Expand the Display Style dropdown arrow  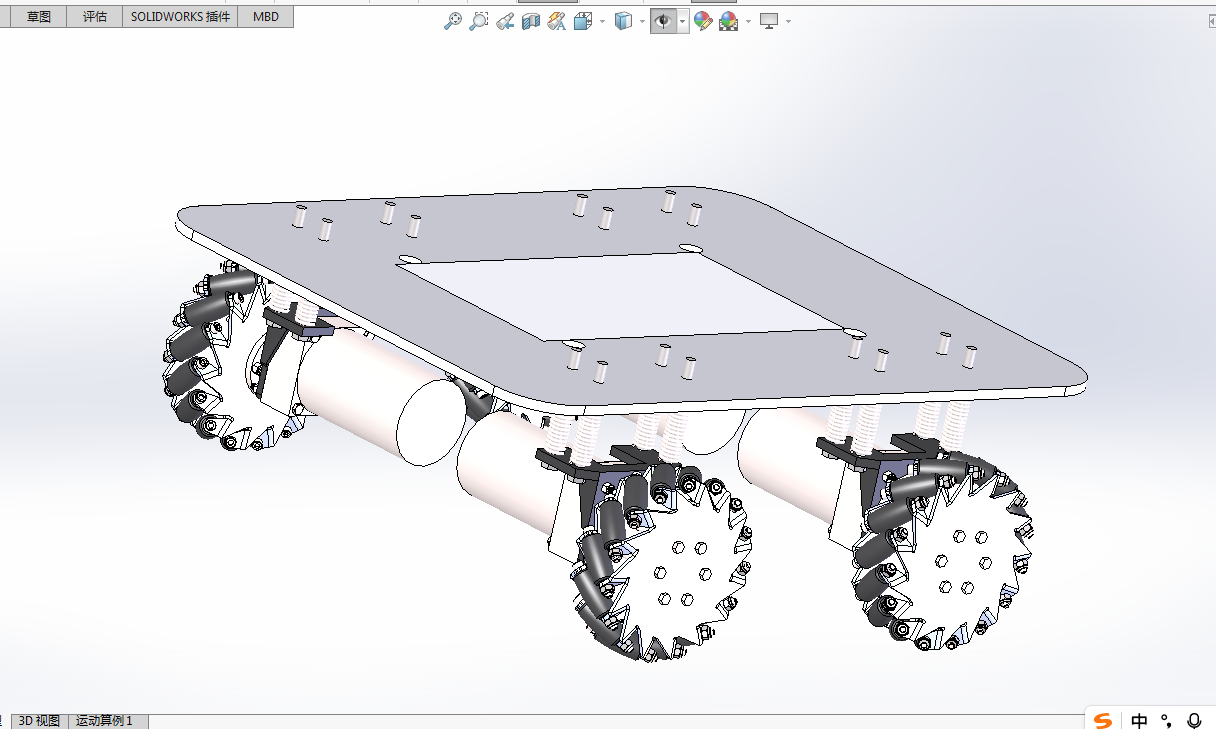tap(642, 21)
